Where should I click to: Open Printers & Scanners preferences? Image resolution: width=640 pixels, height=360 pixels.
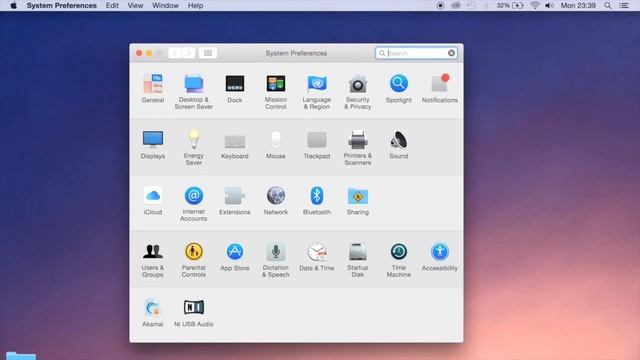click(358, 147)
